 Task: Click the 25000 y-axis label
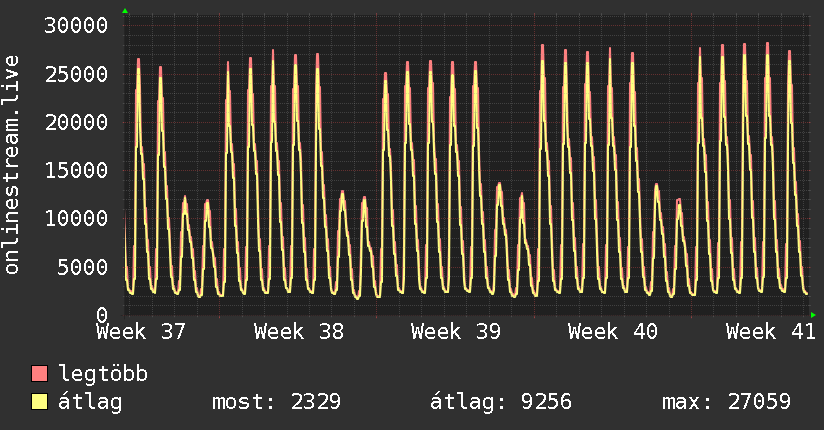pos(76,74)
